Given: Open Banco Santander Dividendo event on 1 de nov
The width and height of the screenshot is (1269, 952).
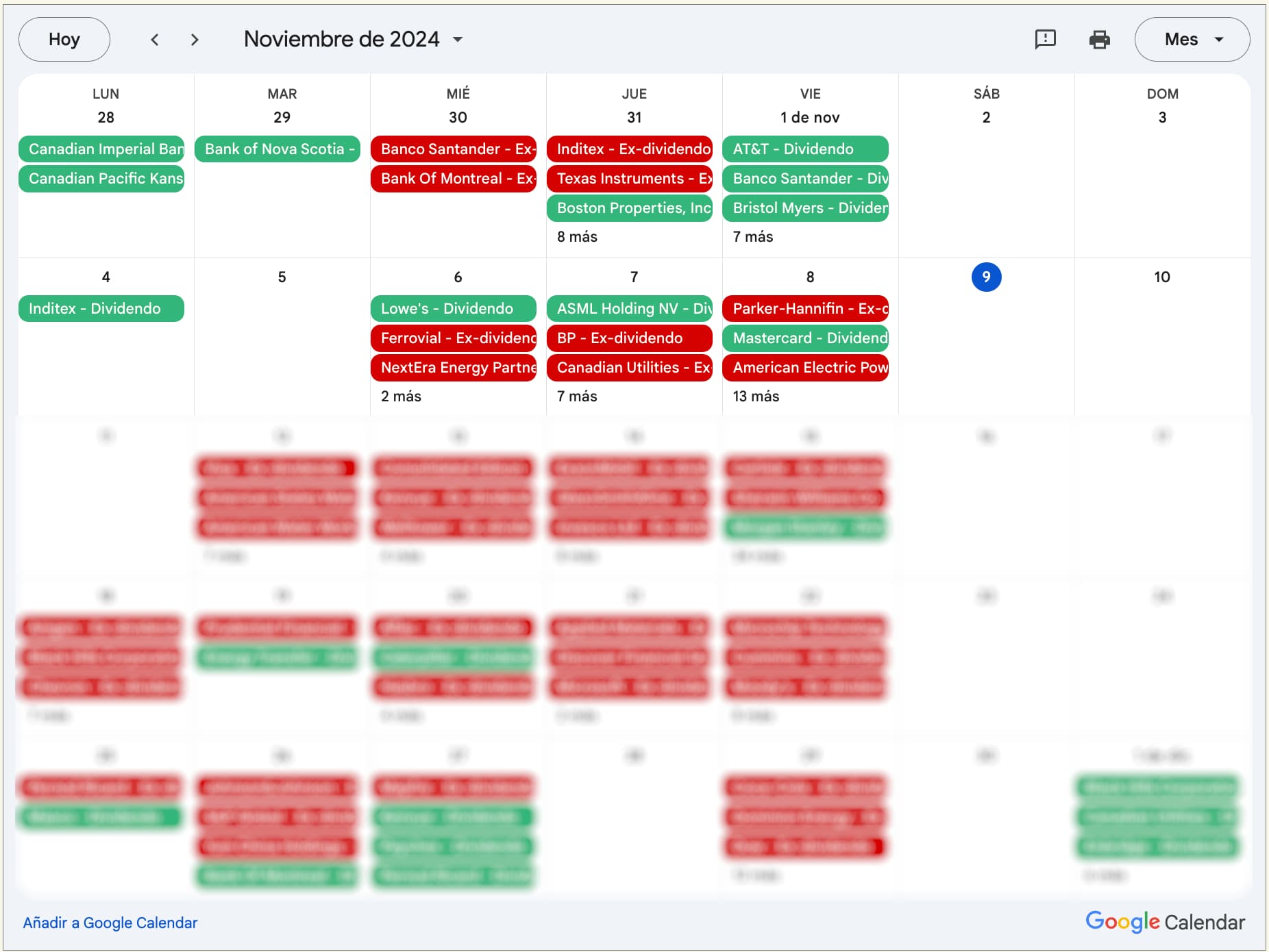Looking at the screenshot, I should [806, 178].
